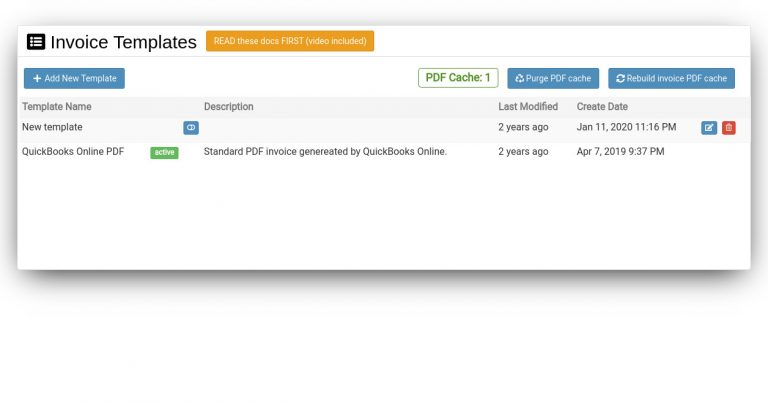The width and height of the screenshot is (768, 404).
Task: Click Apr 7, 2019 9:37 PM date
Action: (x=621, y=152)
